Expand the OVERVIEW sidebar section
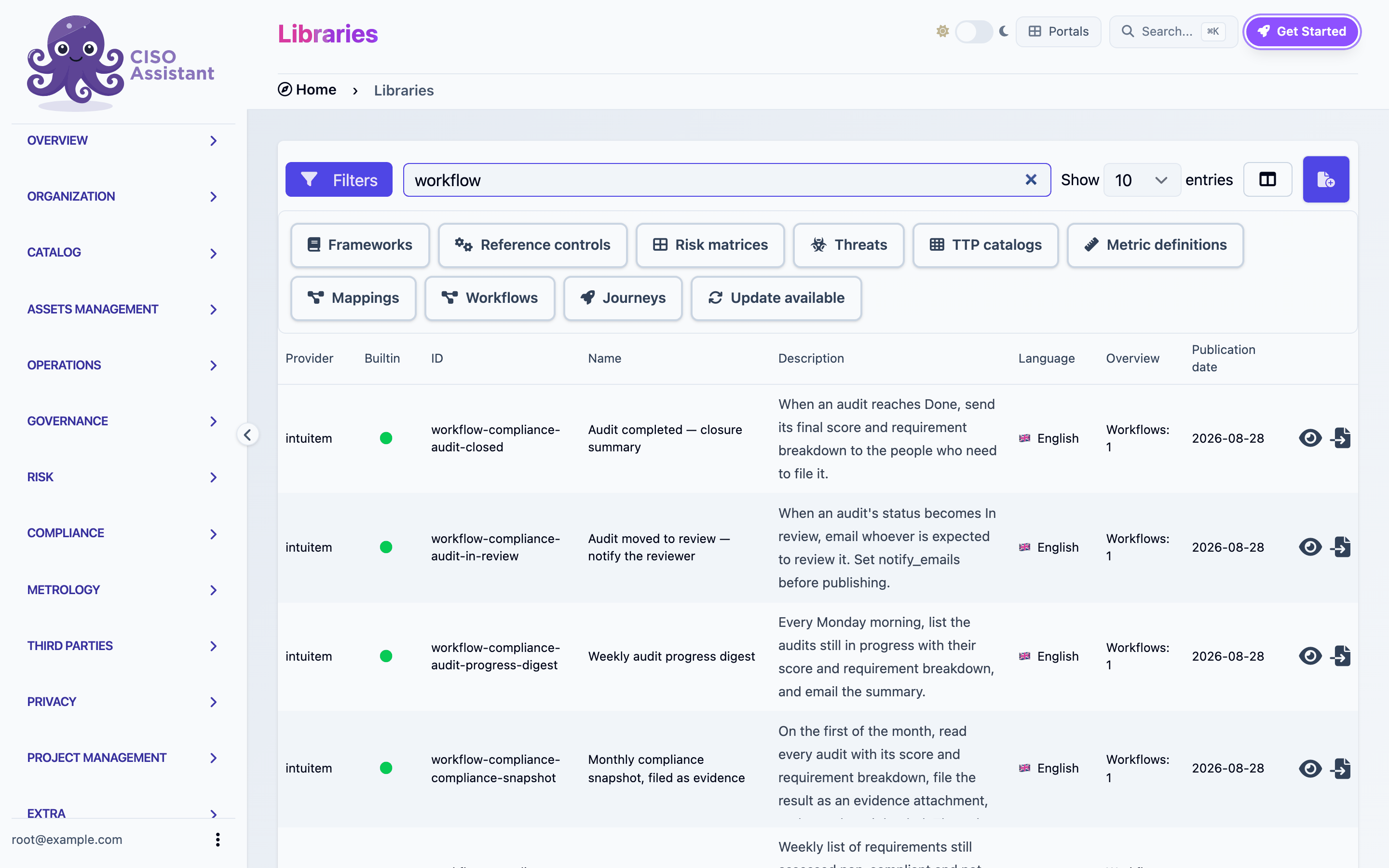 [122, 141]
